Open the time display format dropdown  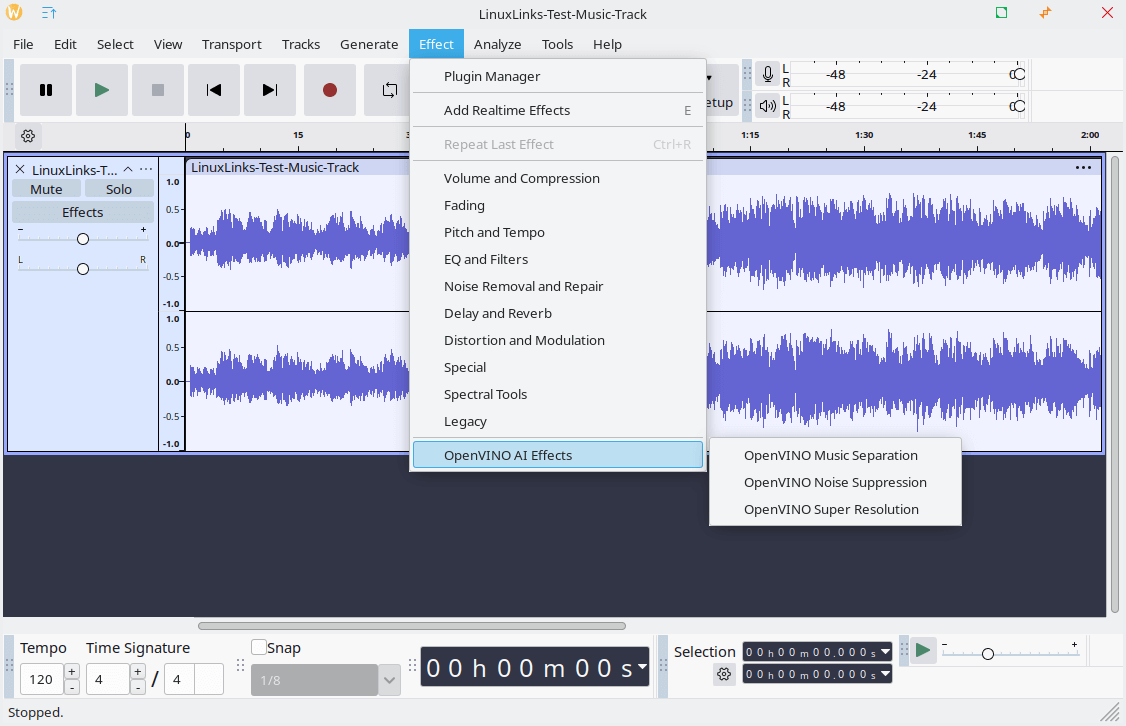coord(641,666)
